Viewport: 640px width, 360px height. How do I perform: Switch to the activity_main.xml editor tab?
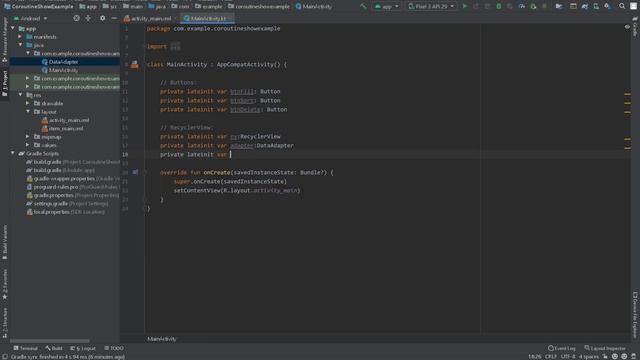click(x=150, y=18)
